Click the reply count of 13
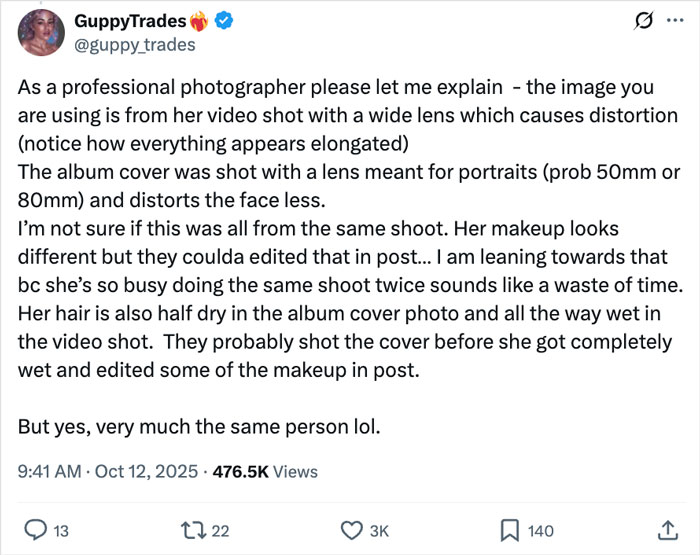700x555 pixels. [60, 531]
